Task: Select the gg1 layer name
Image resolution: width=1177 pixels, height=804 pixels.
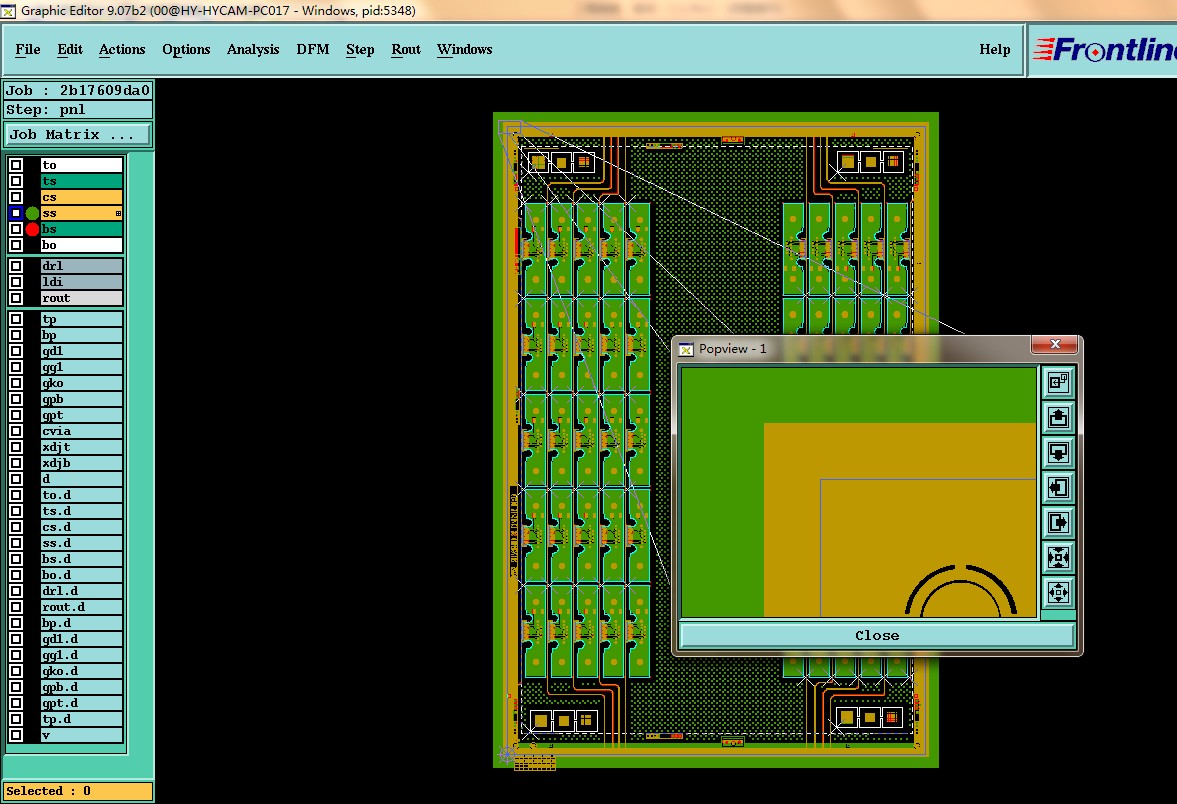Action: pos(81,367)
